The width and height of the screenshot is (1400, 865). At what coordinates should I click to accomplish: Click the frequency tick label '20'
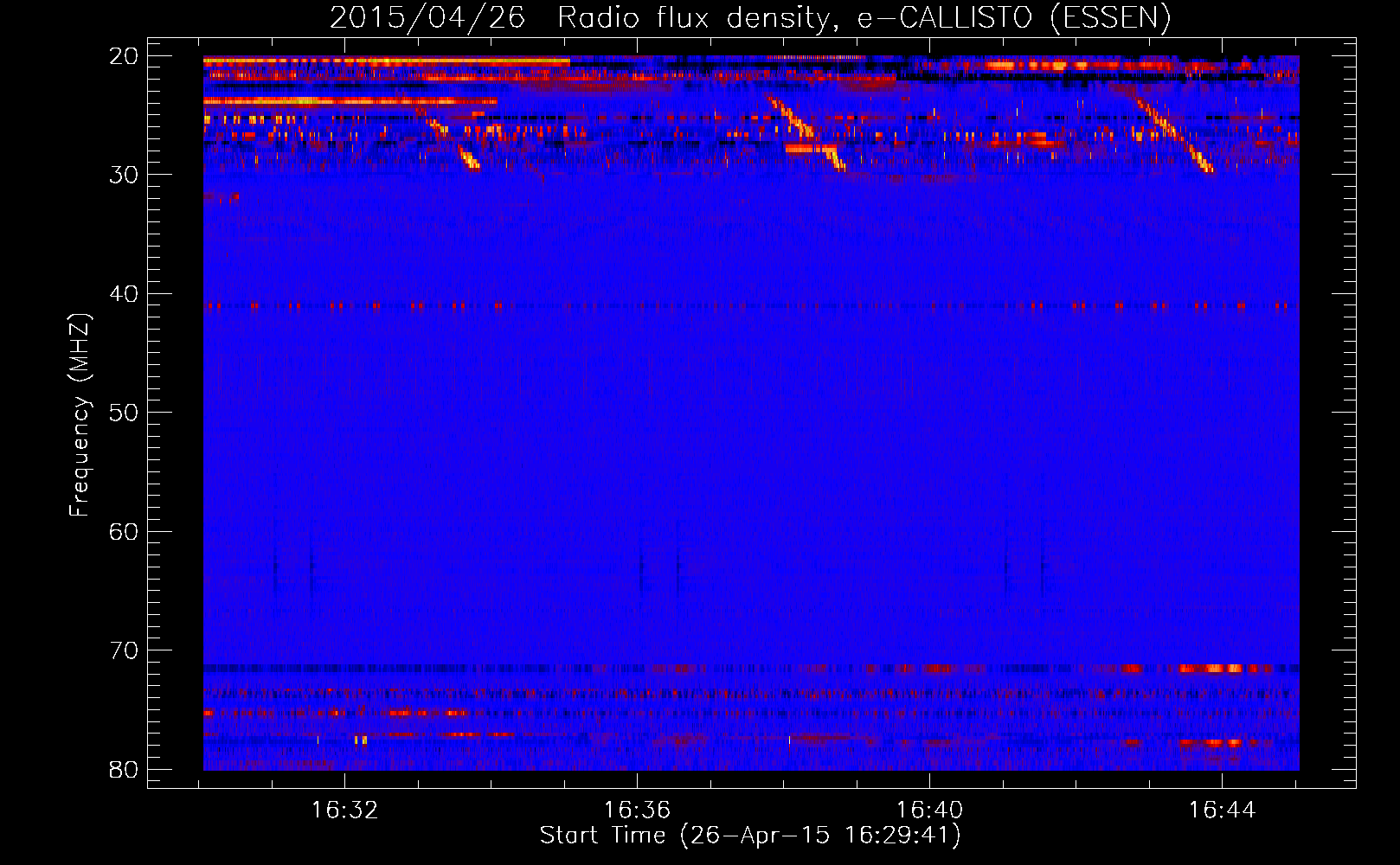click(124, 56)
